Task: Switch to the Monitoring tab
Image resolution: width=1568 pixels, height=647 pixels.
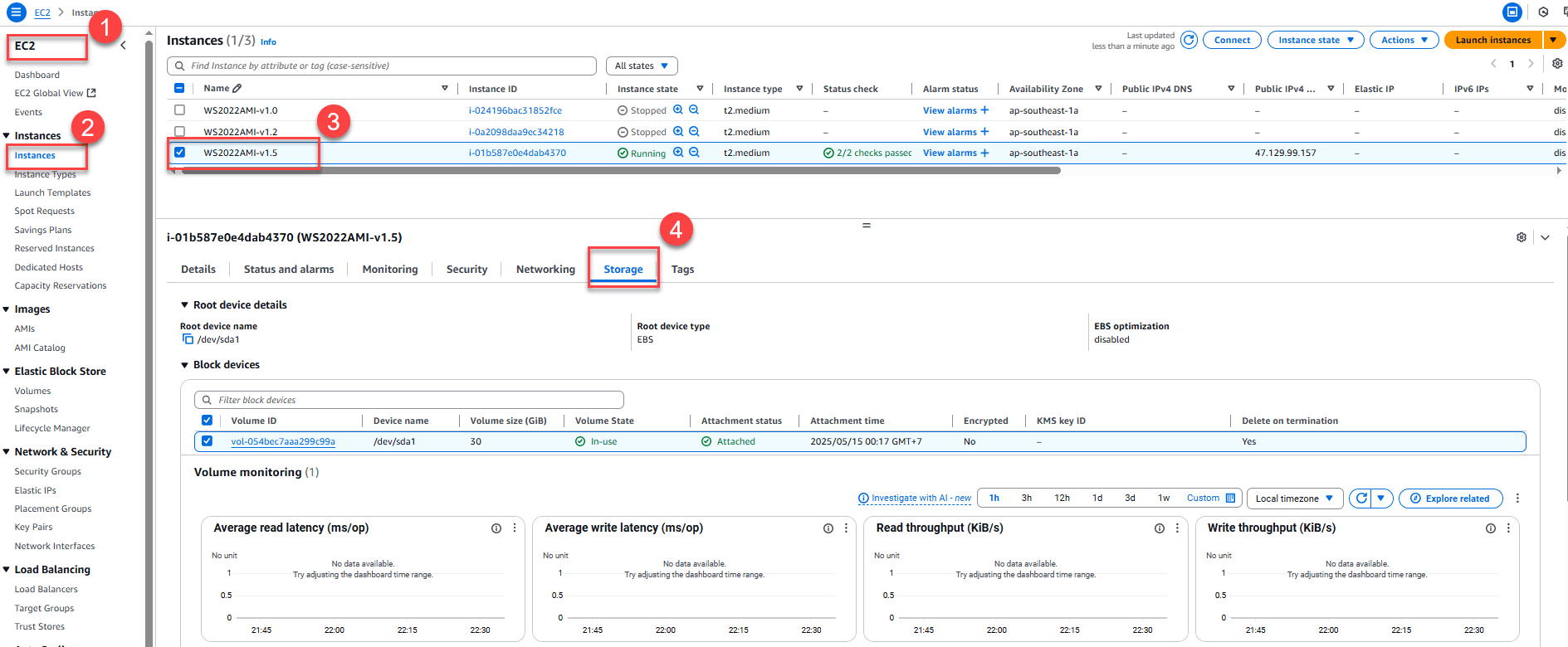Action: (390, 270)
